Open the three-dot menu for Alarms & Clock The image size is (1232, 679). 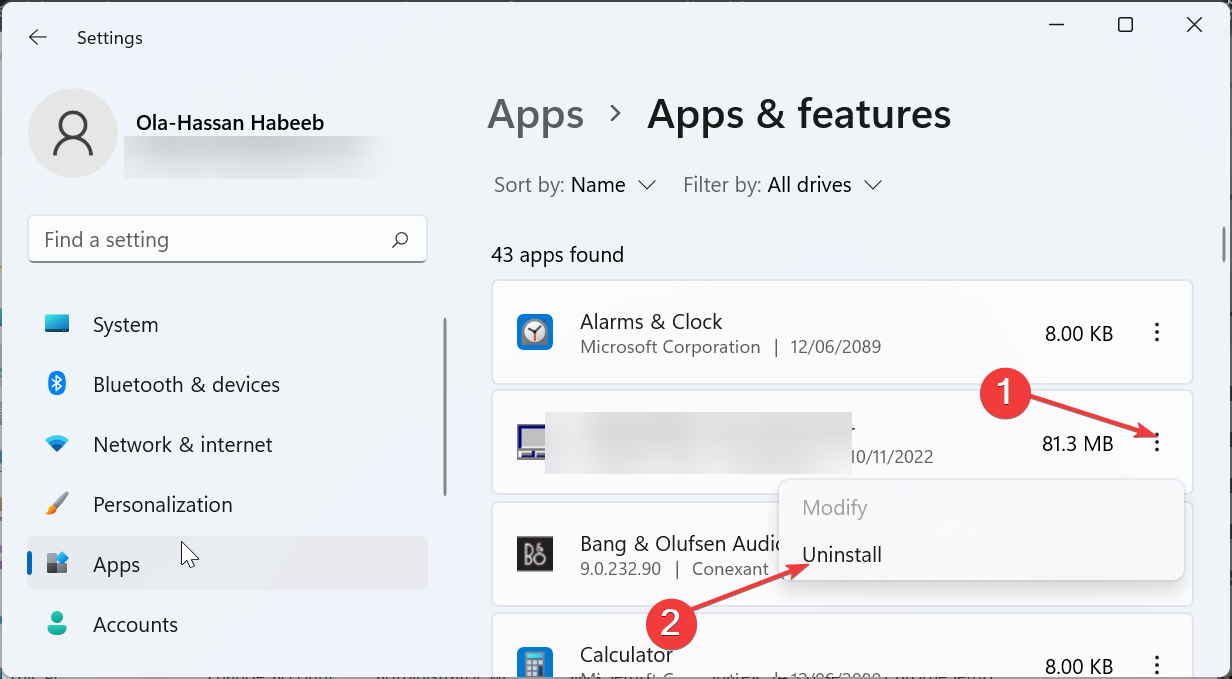(x=1157, y=332)
